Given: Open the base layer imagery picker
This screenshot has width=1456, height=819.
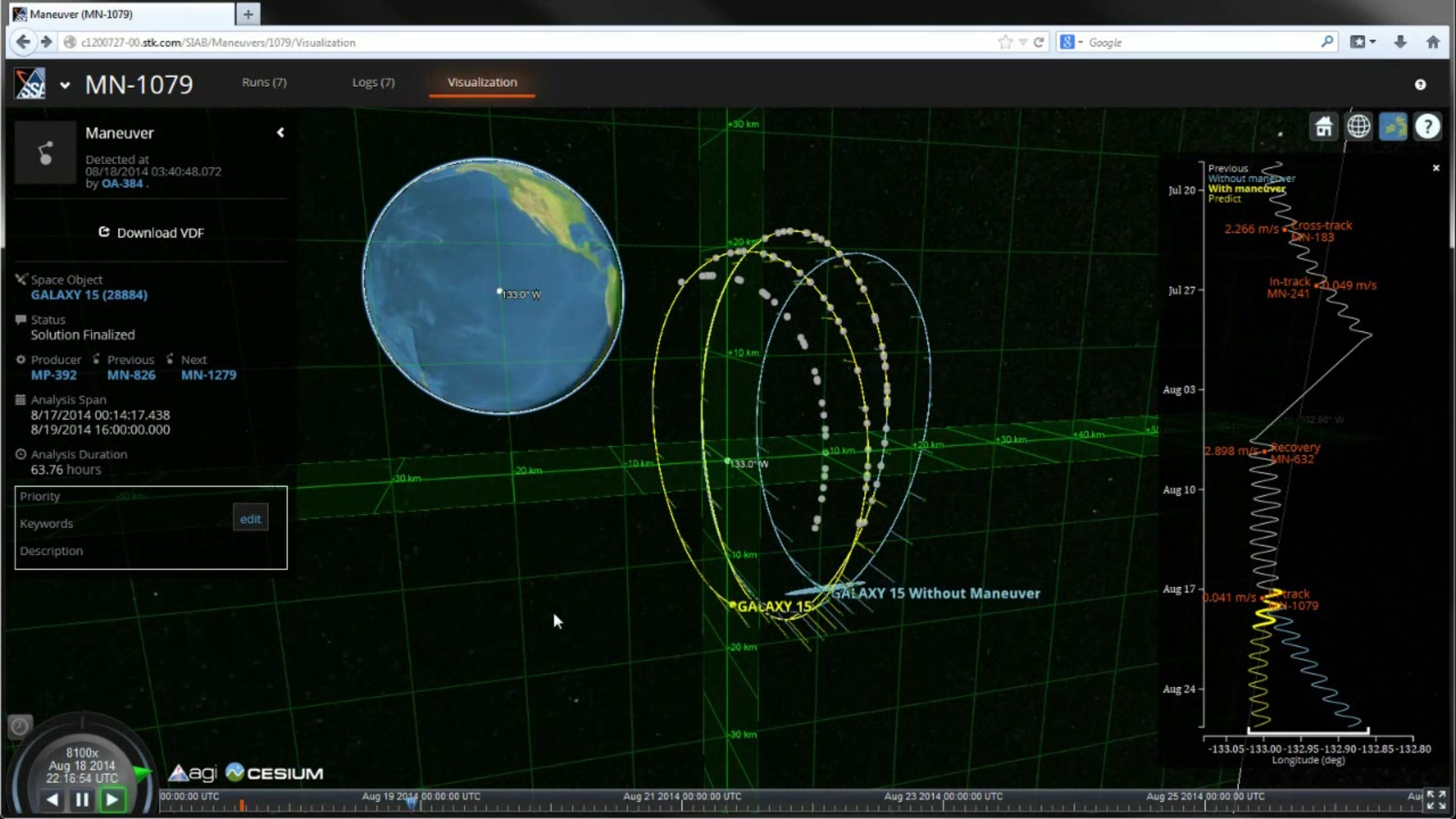Looking at the screenshot, I should [1393, 127].
